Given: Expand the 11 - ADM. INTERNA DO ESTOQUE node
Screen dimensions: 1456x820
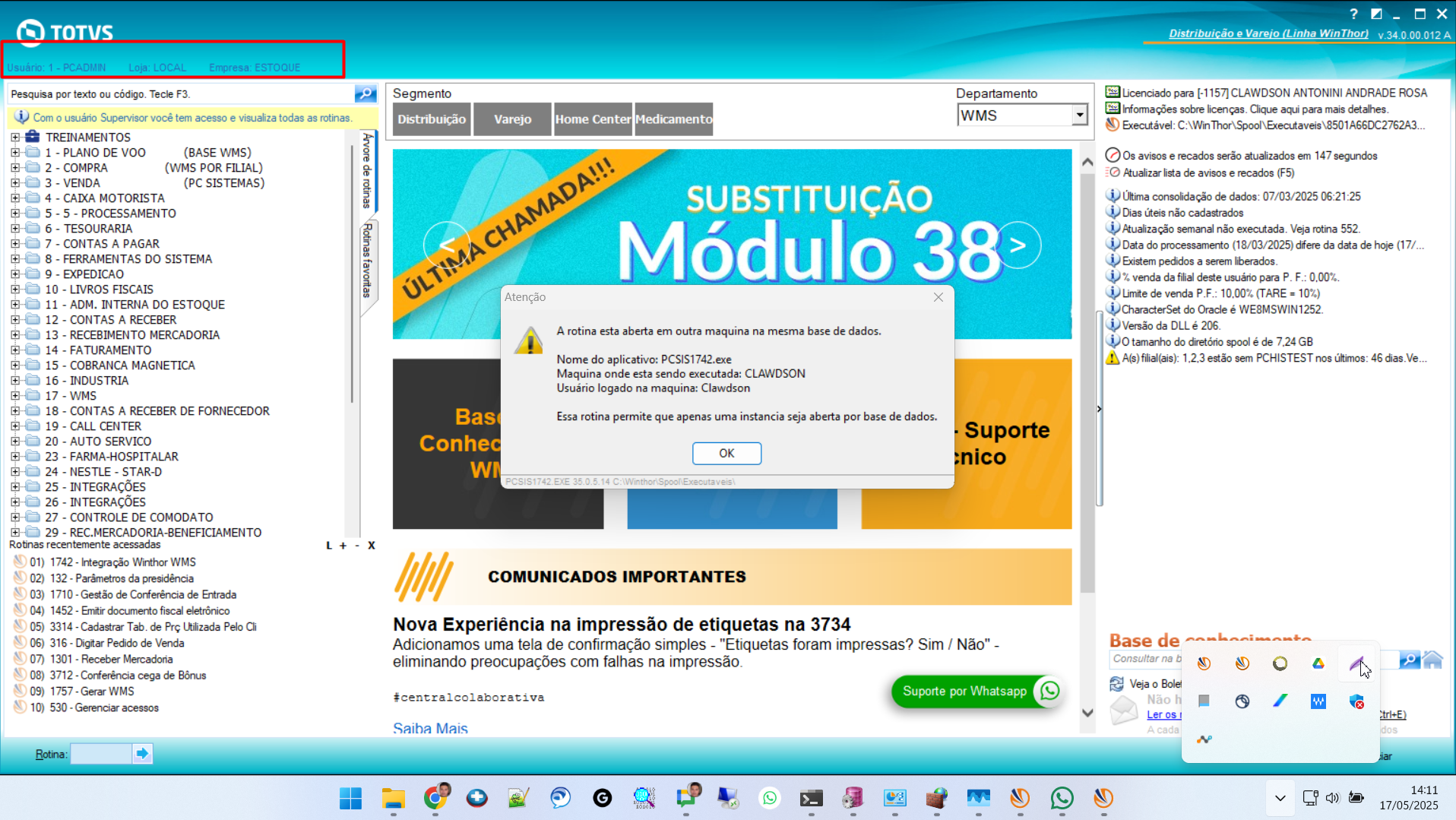Looking at the screenshot, I should 15,305.
